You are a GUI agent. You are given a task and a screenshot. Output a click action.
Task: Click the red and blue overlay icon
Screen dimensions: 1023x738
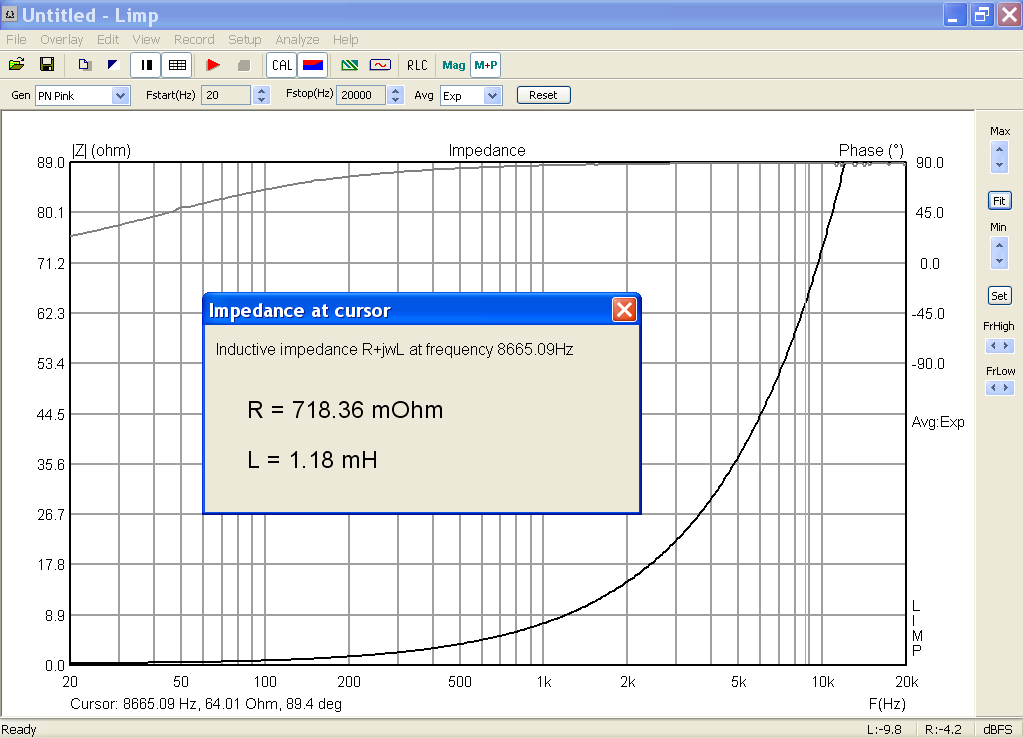click(313, 65)
